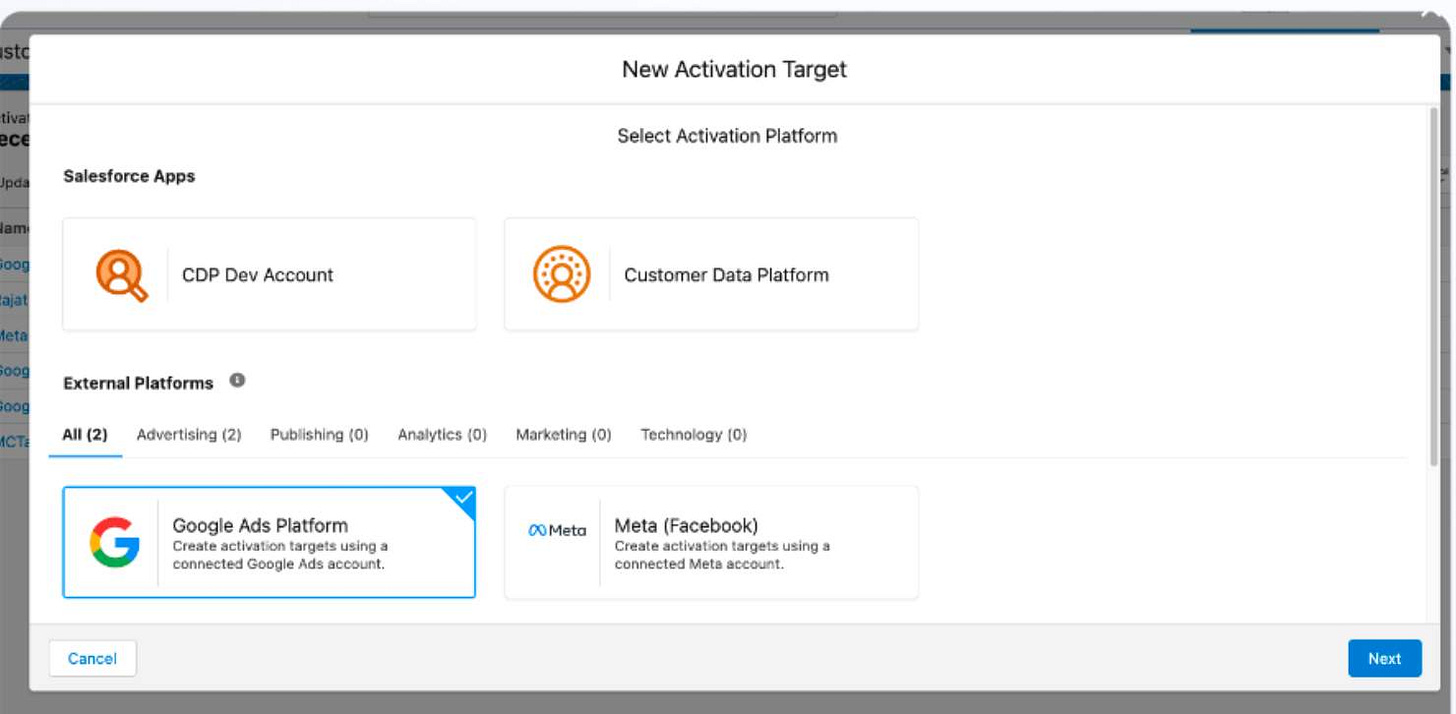Viewport: 1456px width, 714px height.
Task: Cancel the New Activation Target dialog
Action: point(92,658)
